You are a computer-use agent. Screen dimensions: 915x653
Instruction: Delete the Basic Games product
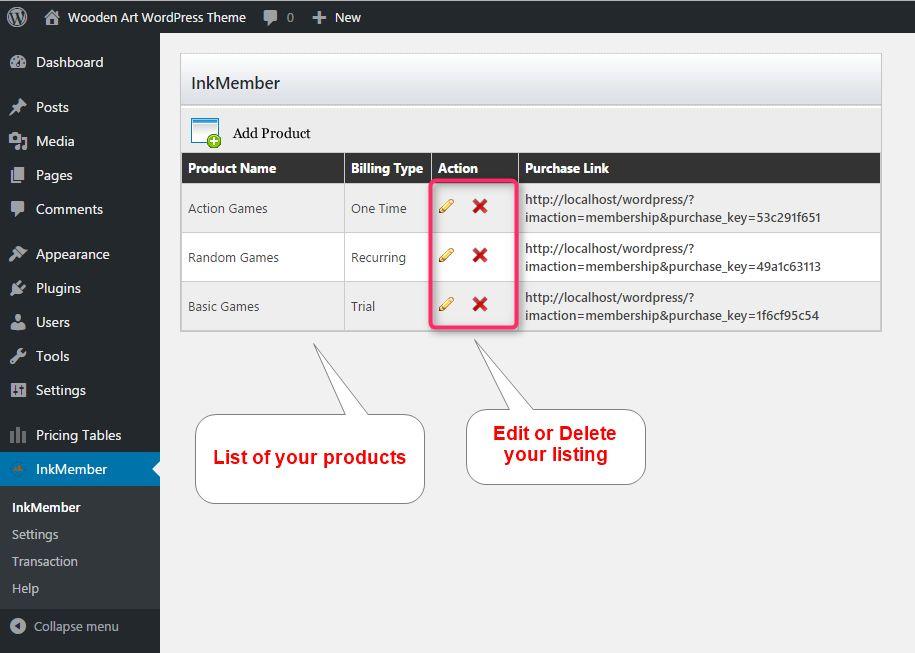480,304
